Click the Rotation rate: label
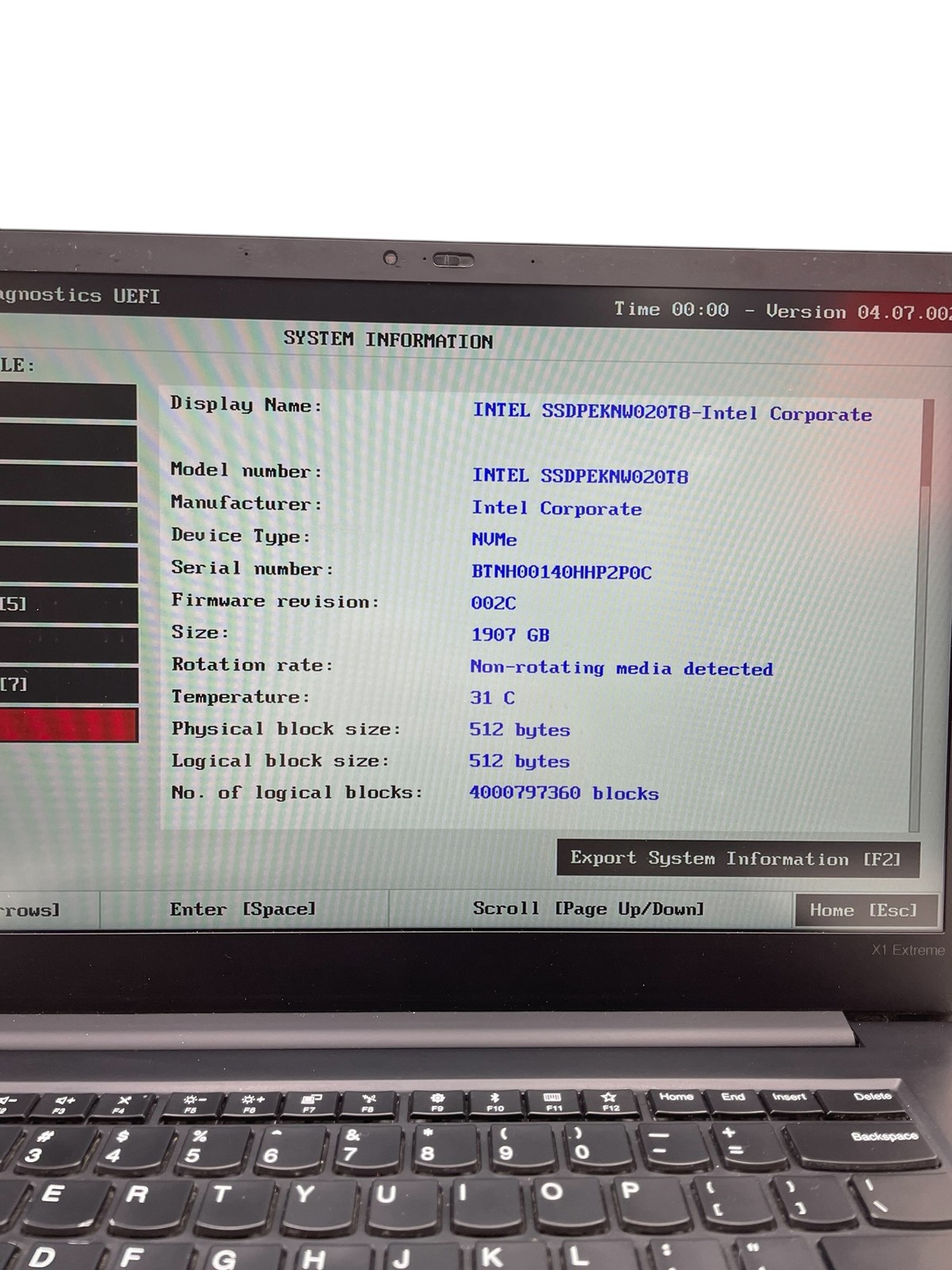This screenshot has width=952, height=1270. click(252, 664)
